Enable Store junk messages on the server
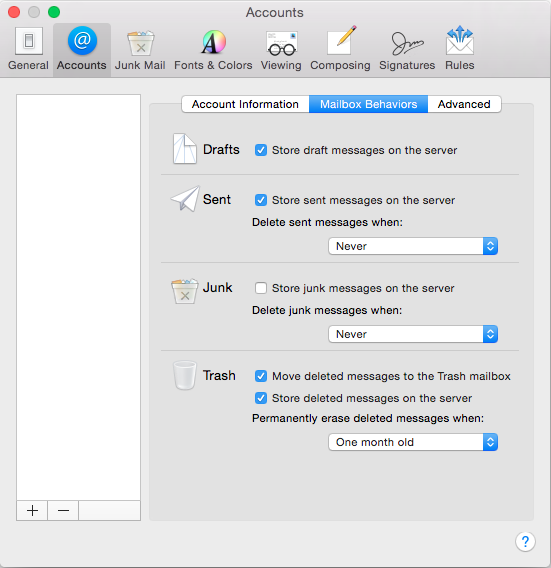Screen dimensions: 551x568 [261, 288]
